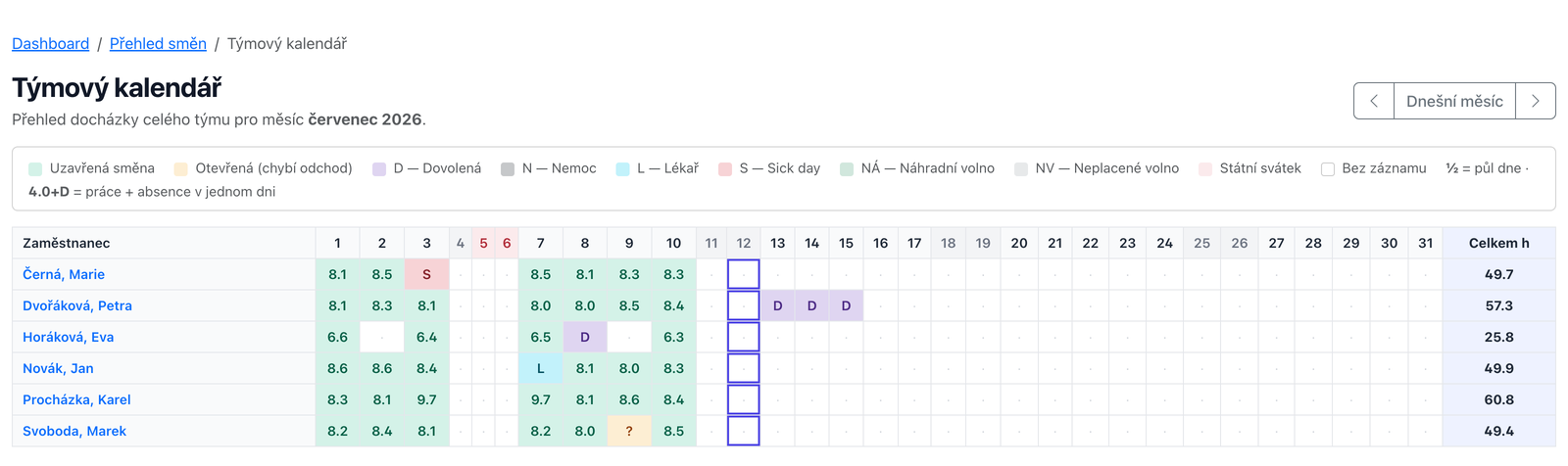Click the total 57.3 for Dvořáková
1568x466 pixels.
click(1498, 305)
